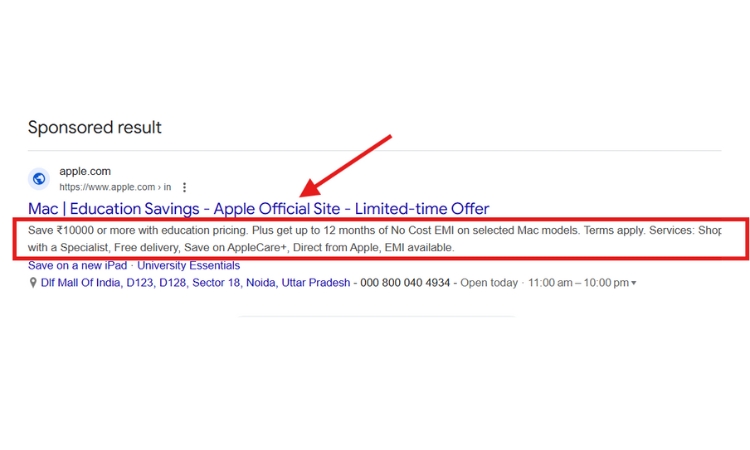Click the https://www.apple.com › in URL

(115, 187)
